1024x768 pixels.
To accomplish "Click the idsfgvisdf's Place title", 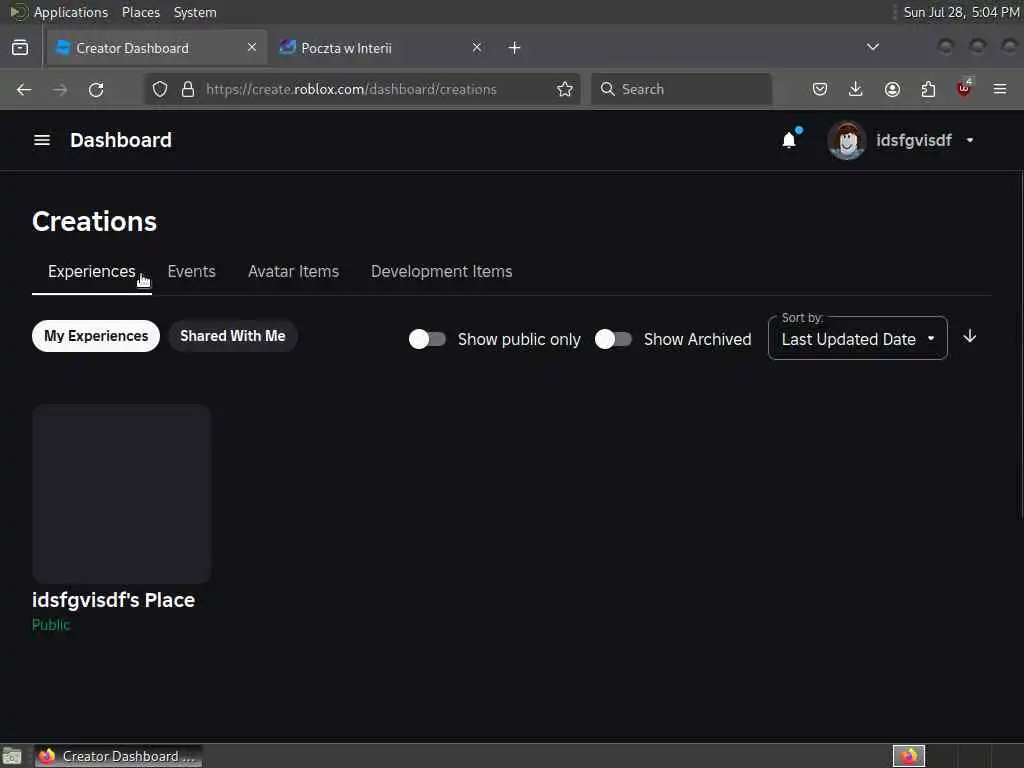I will 114,600.
